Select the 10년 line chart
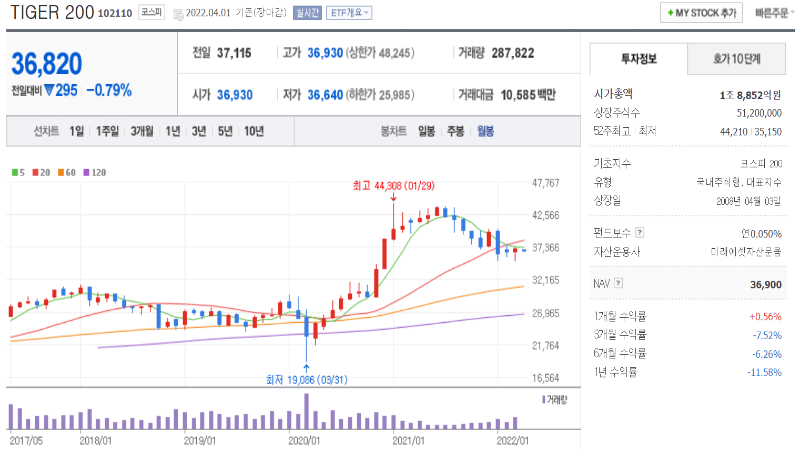The height and width of the screenshot is (450, 800). 254,132
